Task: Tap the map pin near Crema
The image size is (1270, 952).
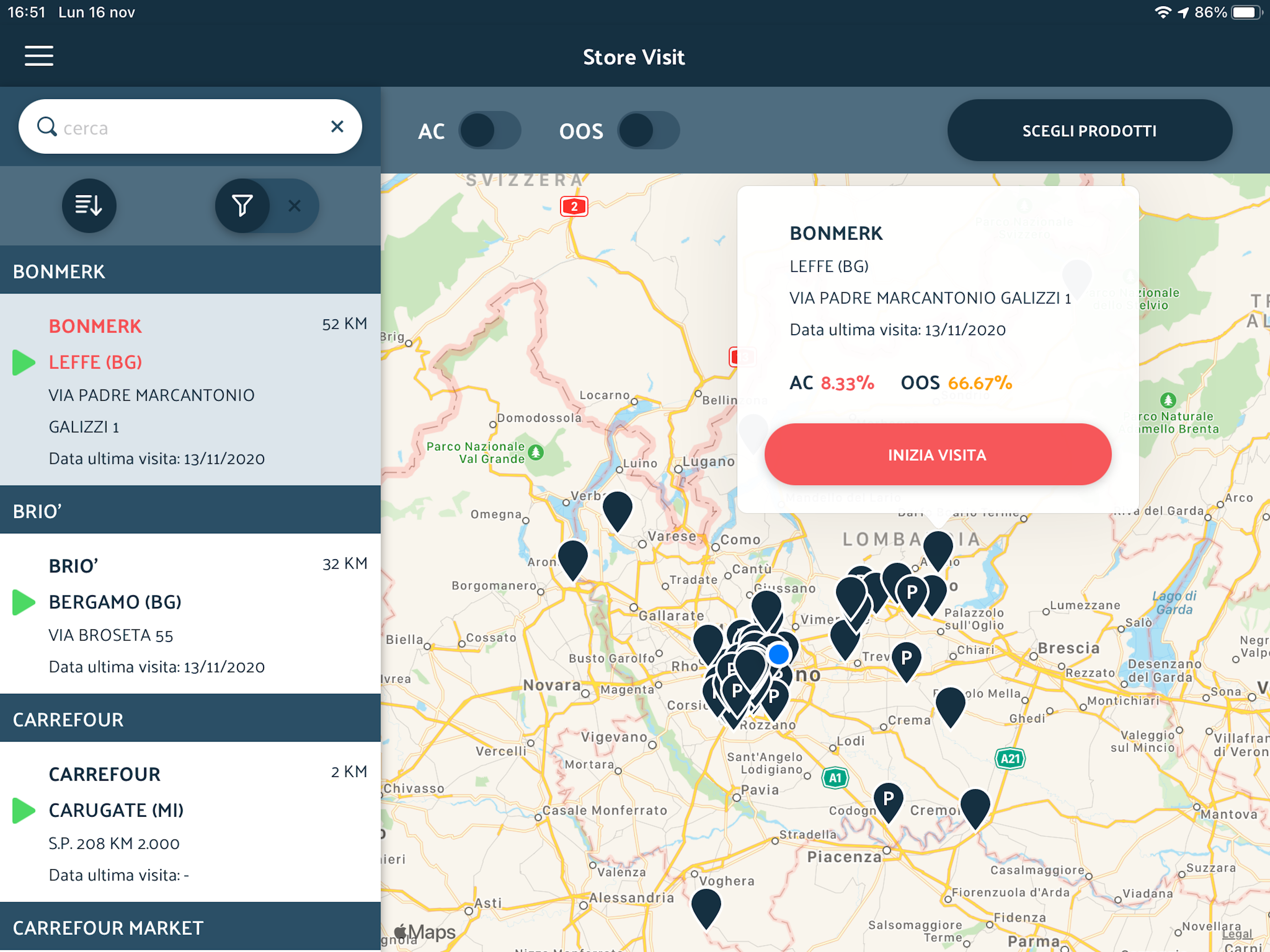Action: 950,707
